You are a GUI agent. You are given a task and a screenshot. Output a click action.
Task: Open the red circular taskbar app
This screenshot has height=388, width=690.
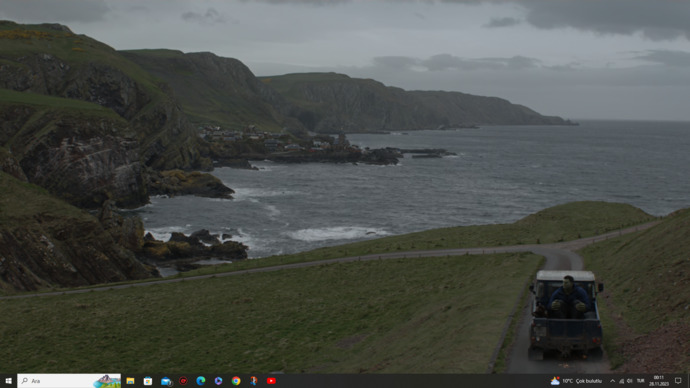(x=184, y=381)
